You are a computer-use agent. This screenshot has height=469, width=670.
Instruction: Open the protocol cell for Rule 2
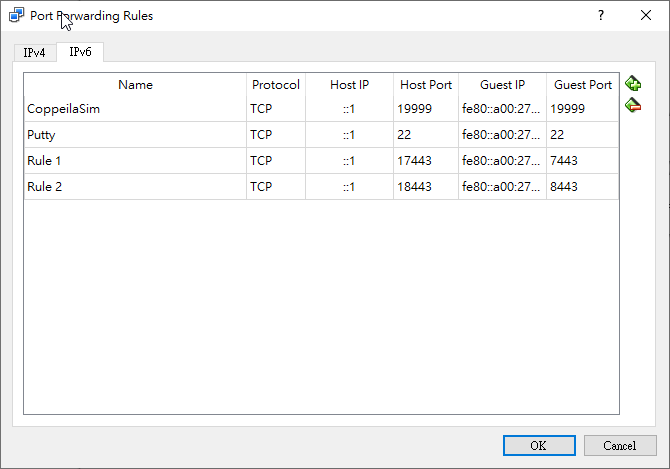(x=275, y=186)
